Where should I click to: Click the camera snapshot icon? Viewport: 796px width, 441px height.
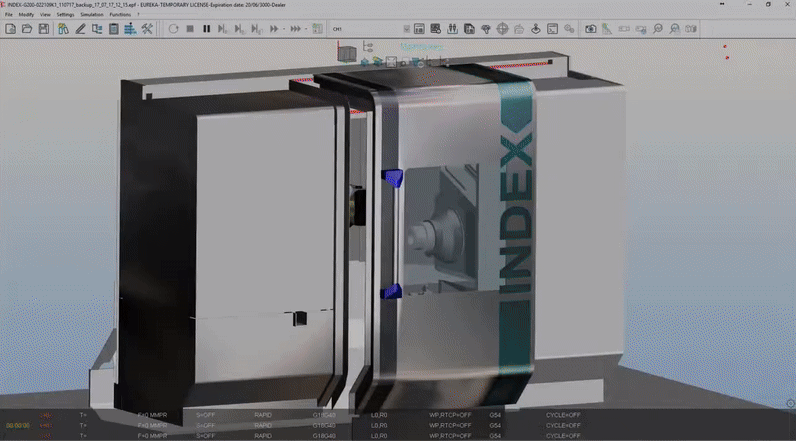pyautogui.click(x=590, y=28)
